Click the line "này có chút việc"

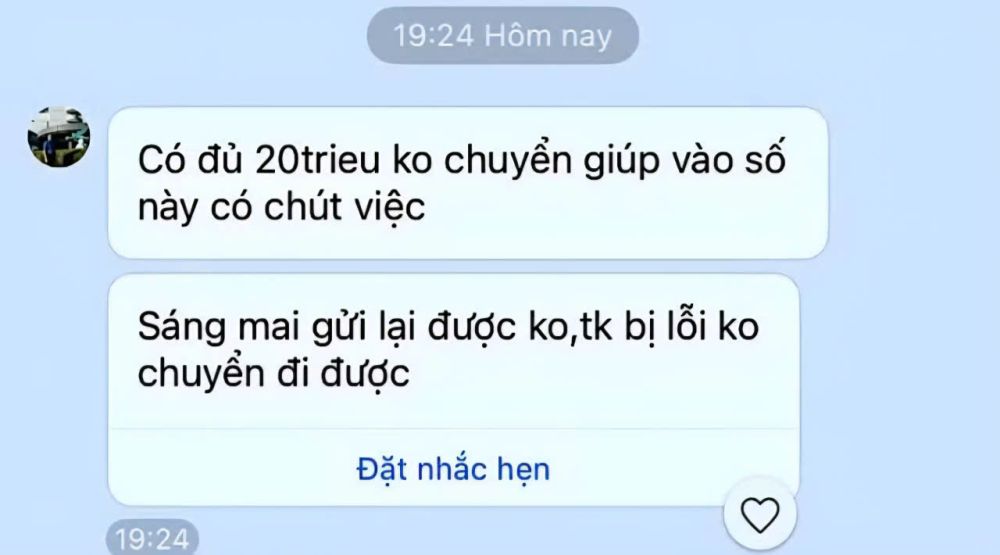(281, 207)
